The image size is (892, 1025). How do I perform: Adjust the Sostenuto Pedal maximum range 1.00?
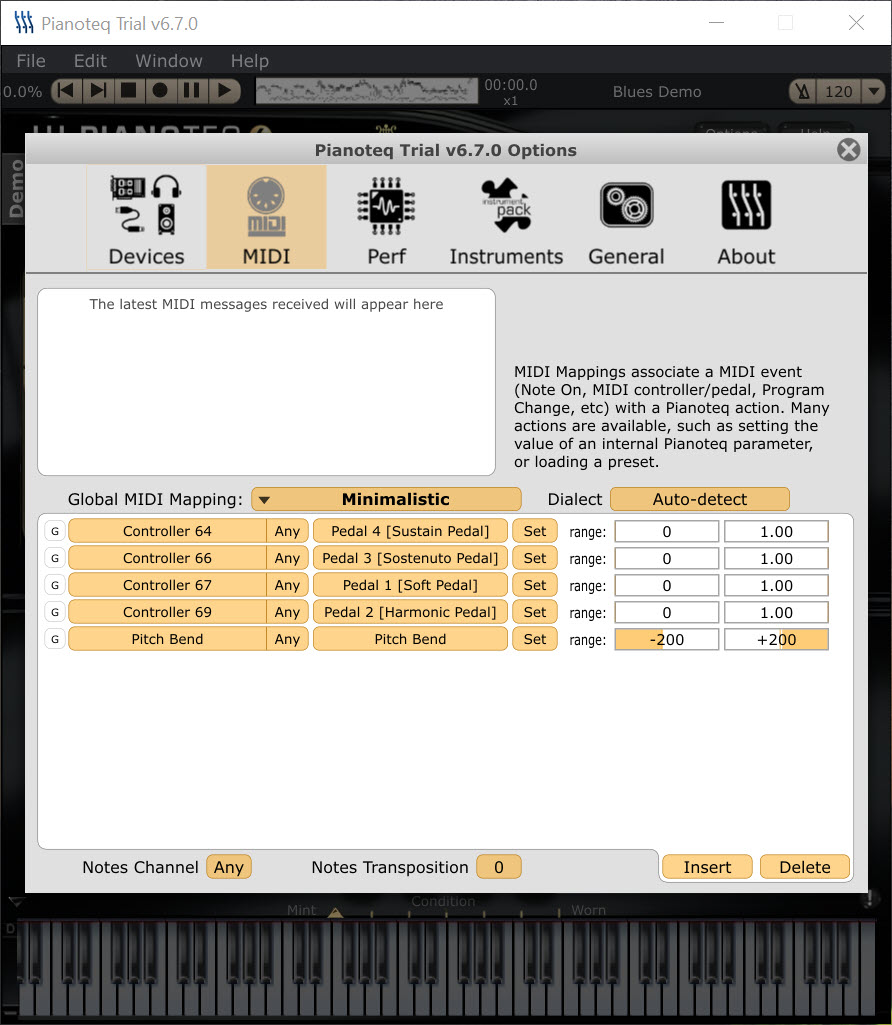776,559
